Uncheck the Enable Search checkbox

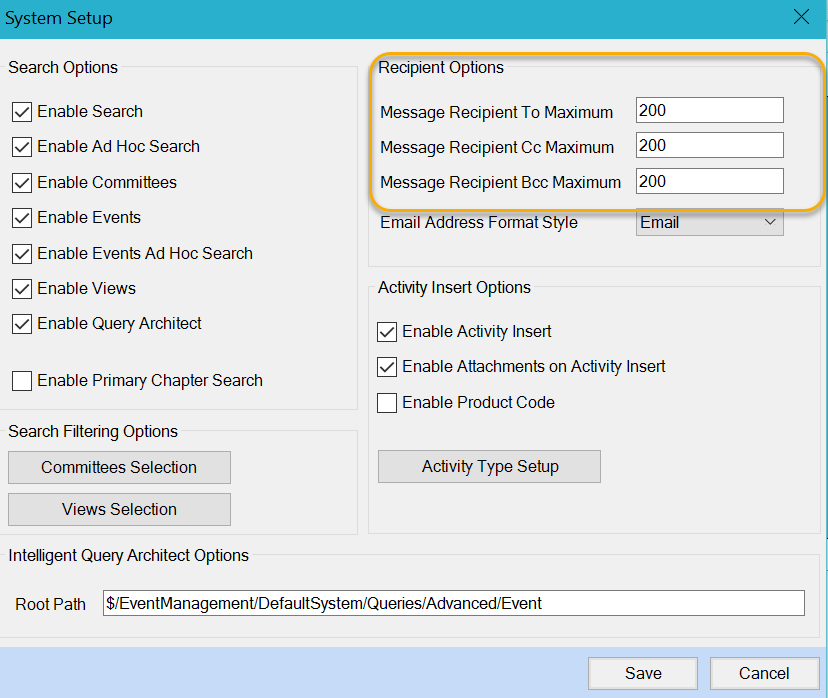coord(22,112)
